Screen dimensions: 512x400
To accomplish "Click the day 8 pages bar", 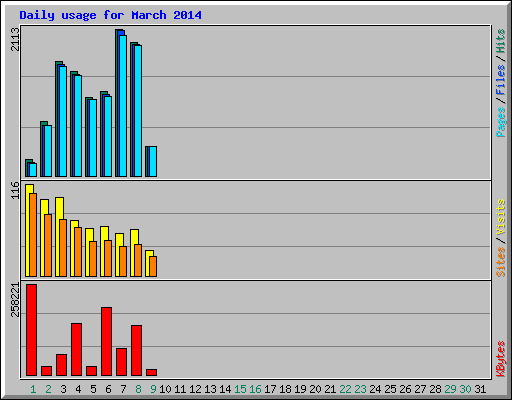I will pos(138,111).
